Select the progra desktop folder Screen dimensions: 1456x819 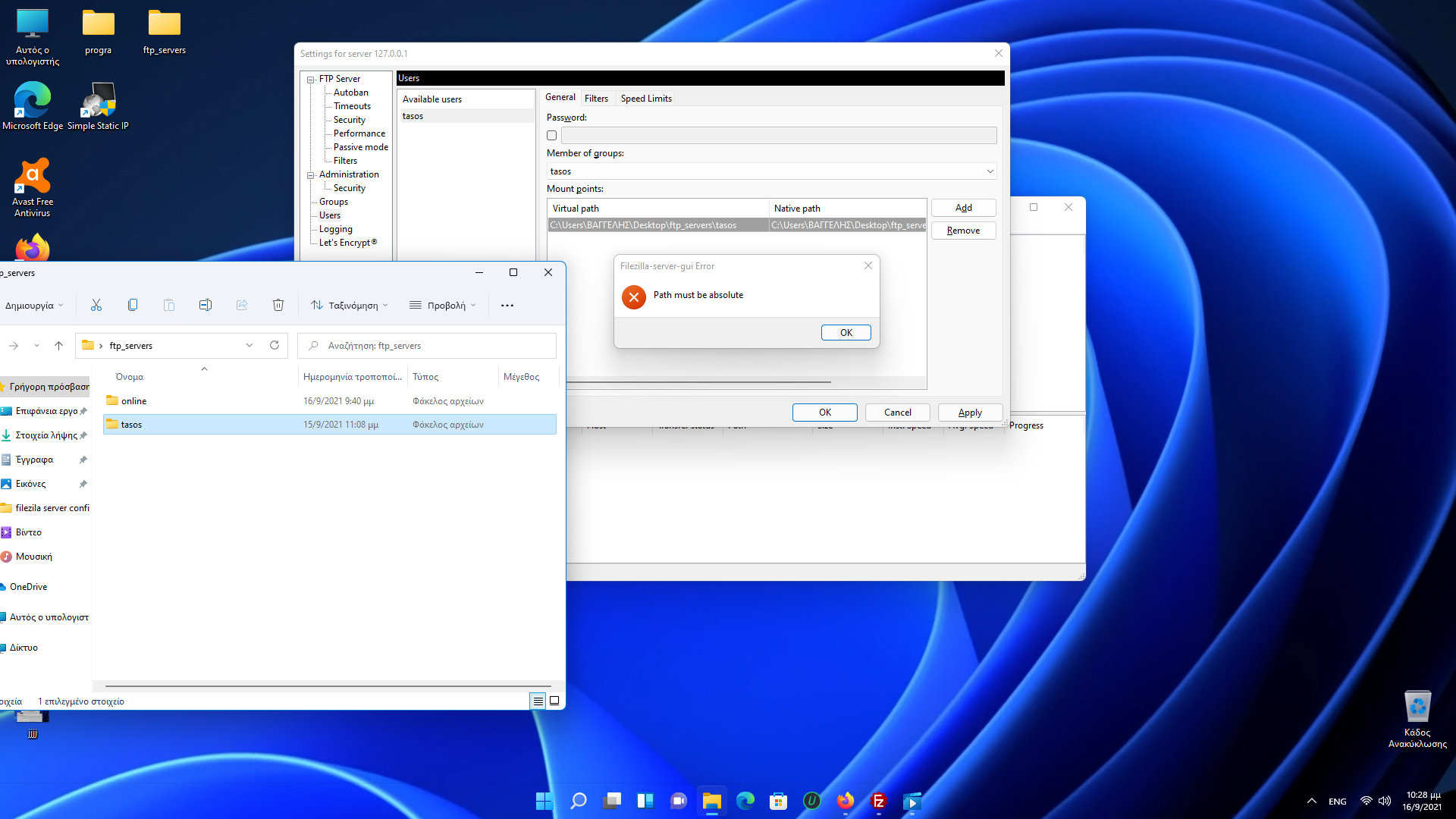pyautogui.click(x=98, y=33)
